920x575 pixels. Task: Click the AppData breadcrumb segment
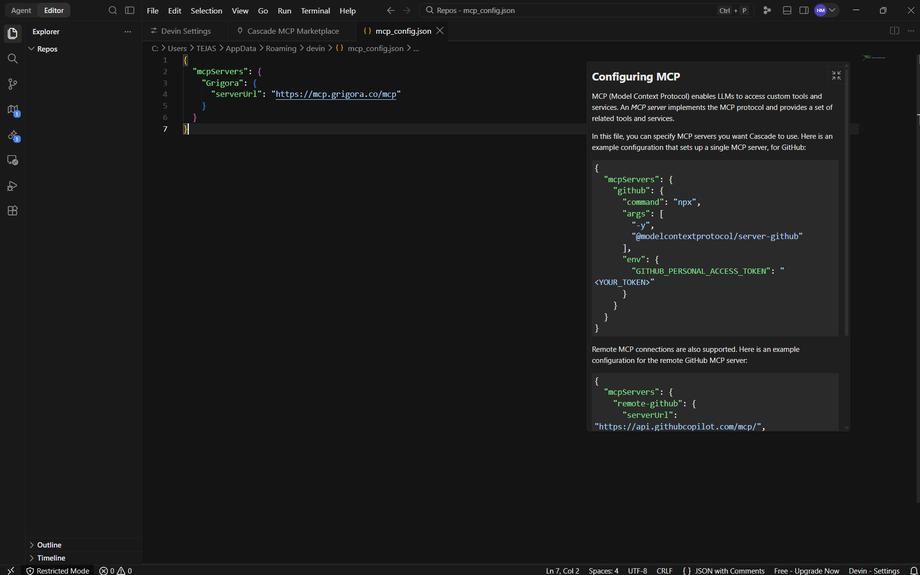pyautogui.click(x=241, y=49)
